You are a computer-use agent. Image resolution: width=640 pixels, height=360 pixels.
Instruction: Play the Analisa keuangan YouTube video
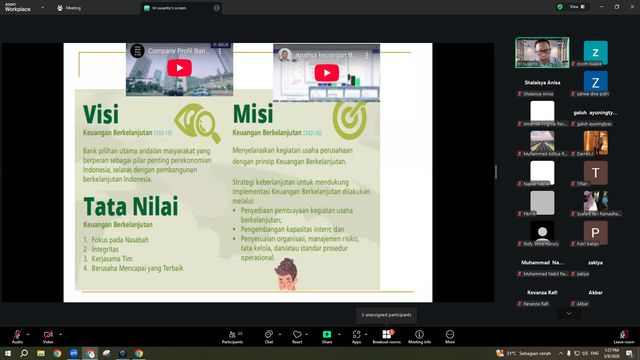click(x=327, y=73)
